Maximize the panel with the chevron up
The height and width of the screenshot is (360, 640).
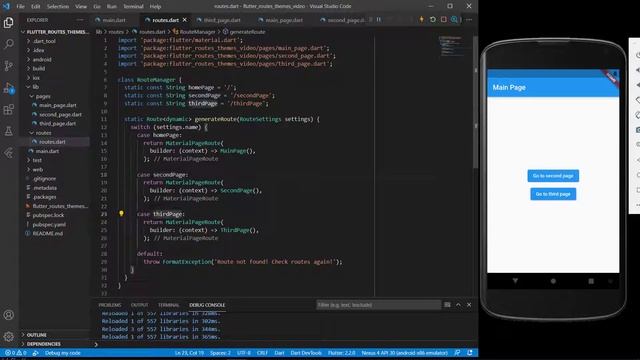pyautogui.click(x=458, y=305)
